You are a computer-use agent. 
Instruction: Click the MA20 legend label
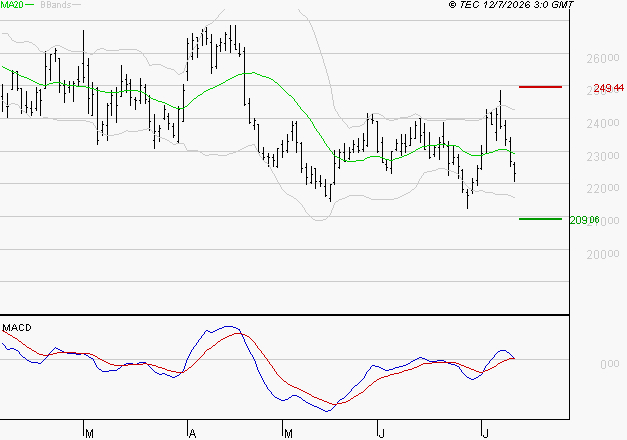[x=12, y=5]
